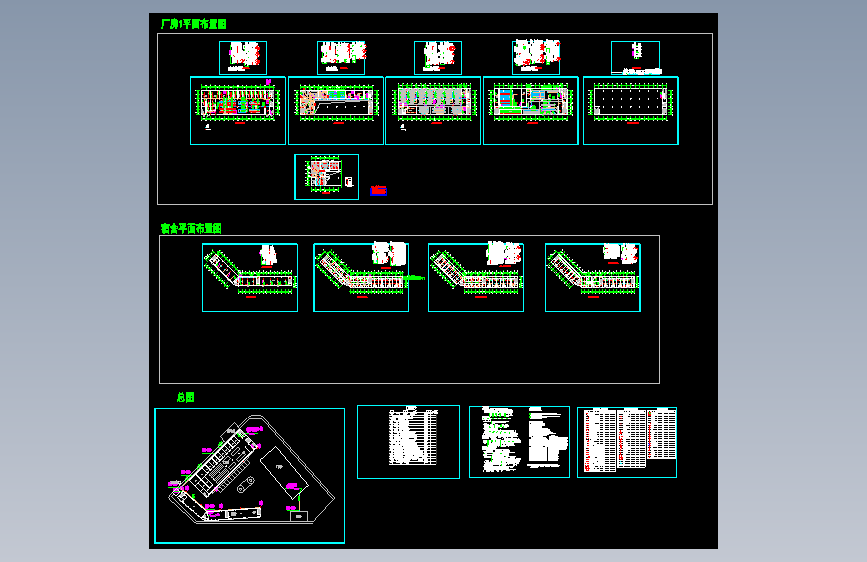
Task: Click the 总图 heading text
Action: 186,397
